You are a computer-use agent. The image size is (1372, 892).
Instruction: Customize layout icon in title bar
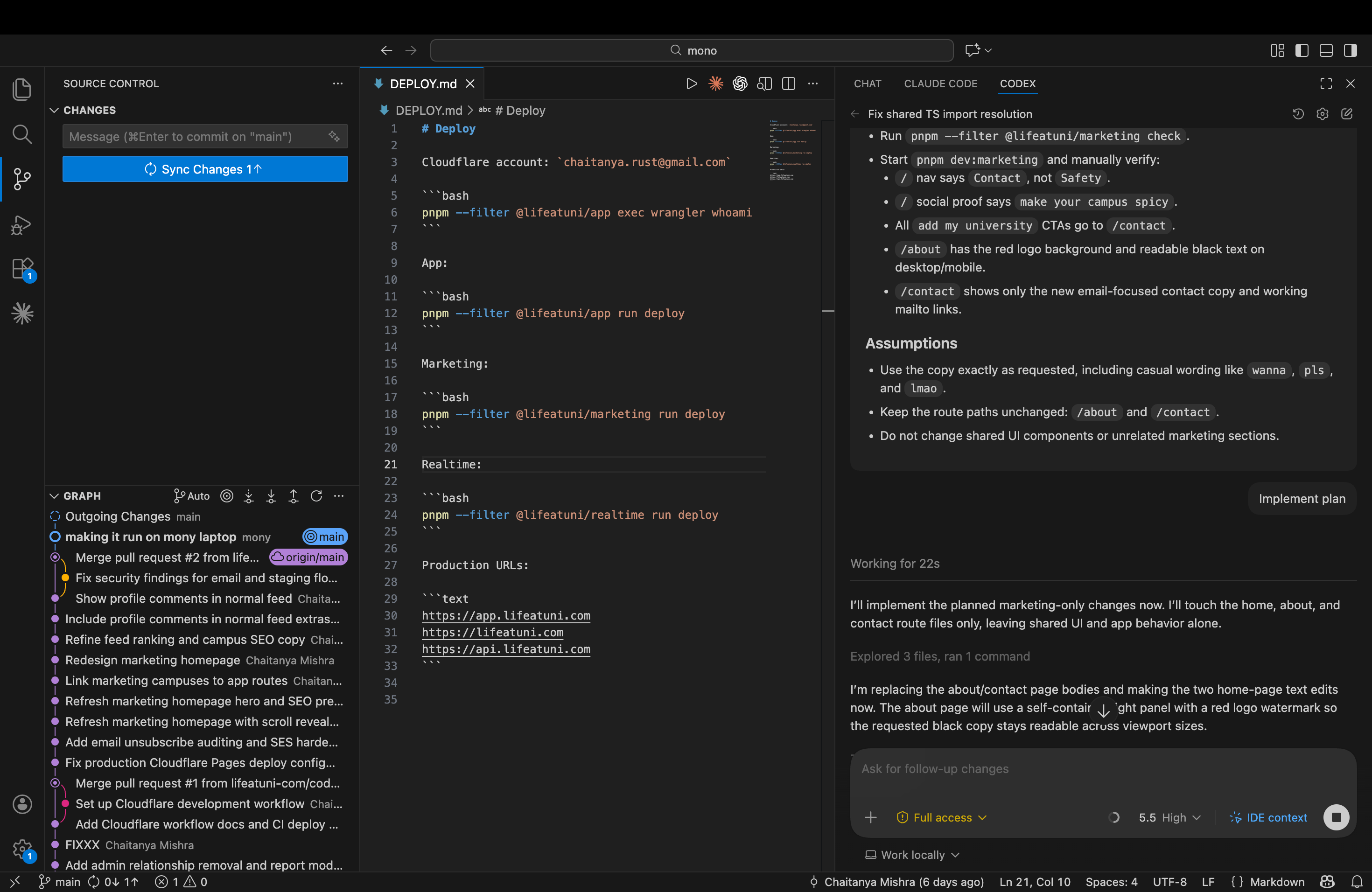click(1277, 51)
